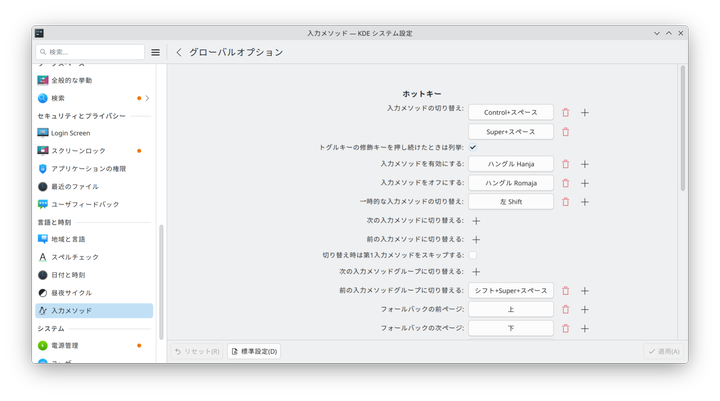Click plus icon next to Control+スペース

[x=585, y=112]
